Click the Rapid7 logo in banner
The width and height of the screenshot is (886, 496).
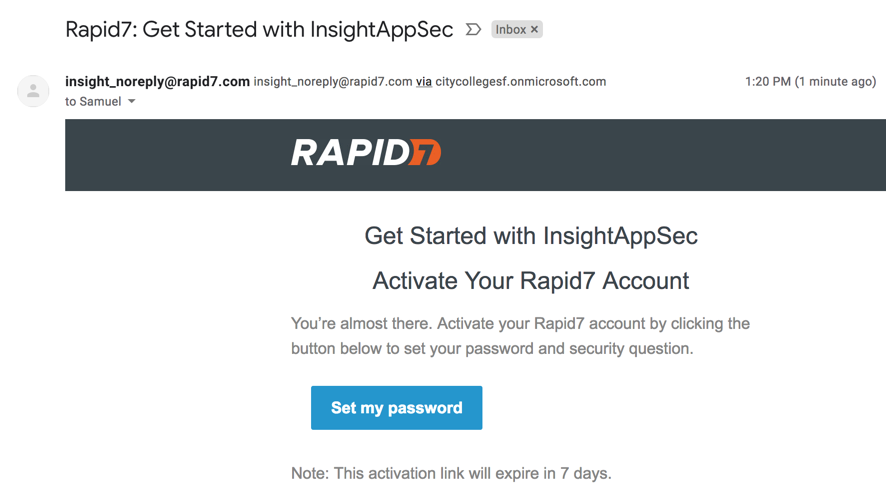[366, 153]
